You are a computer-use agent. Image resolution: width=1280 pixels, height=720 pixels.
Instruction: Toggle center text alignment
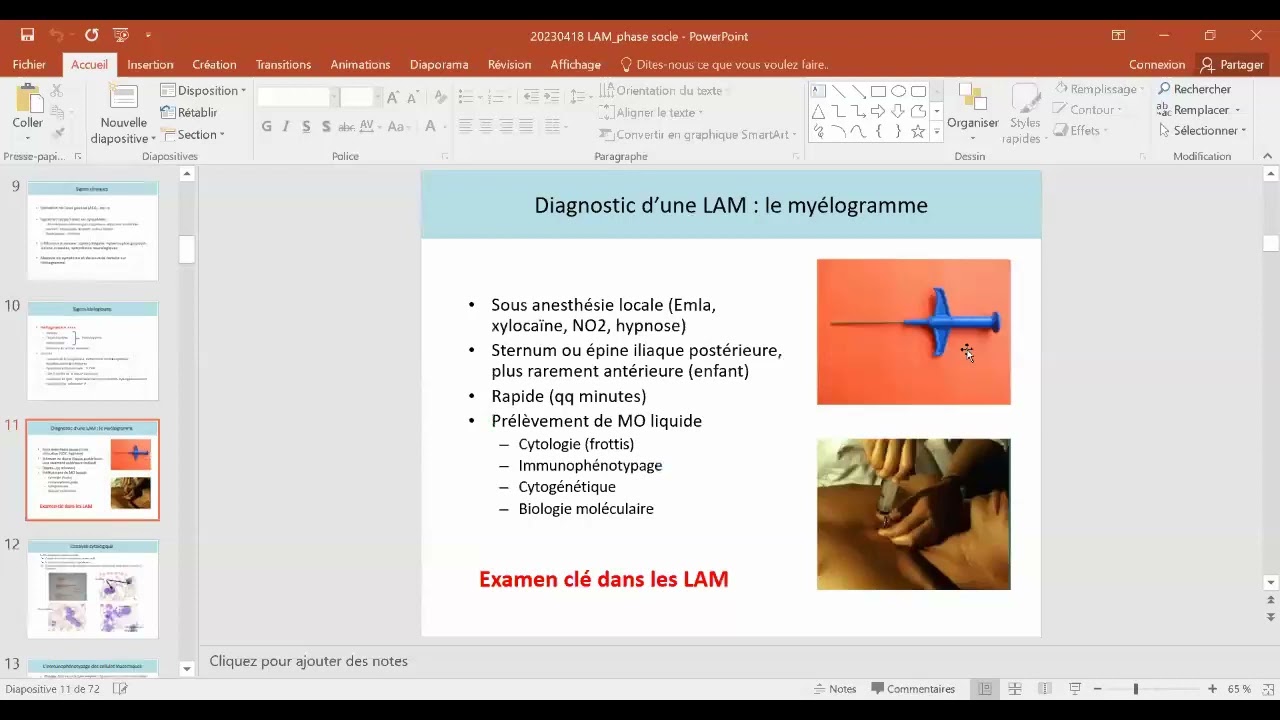(x=486, y=126)
